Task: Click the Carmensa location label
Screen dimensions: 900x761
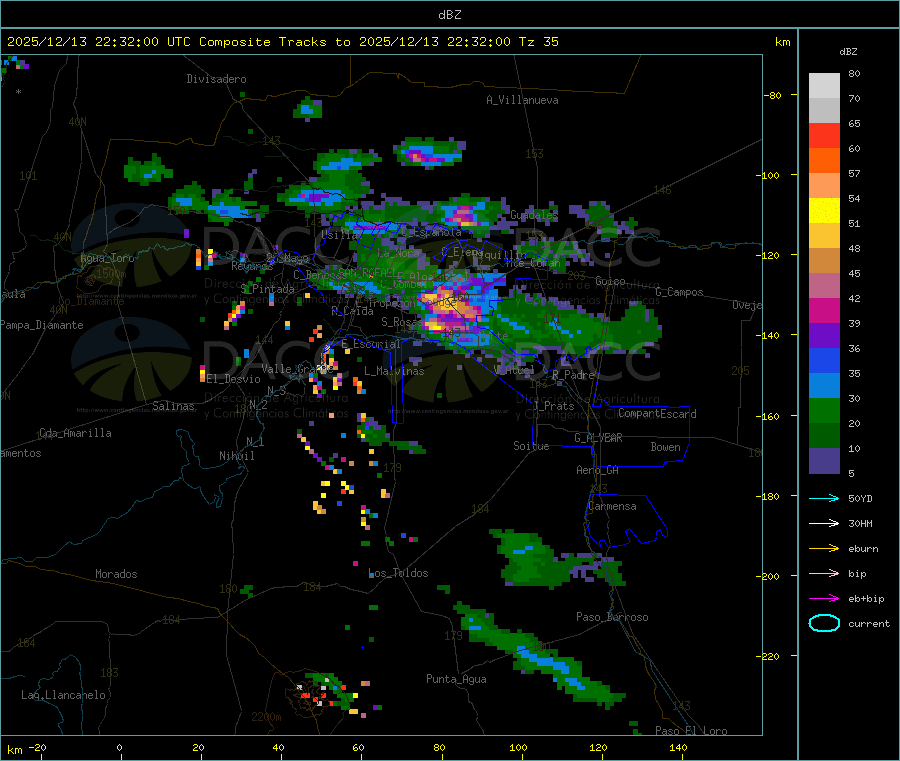Action: coord(612,506)
